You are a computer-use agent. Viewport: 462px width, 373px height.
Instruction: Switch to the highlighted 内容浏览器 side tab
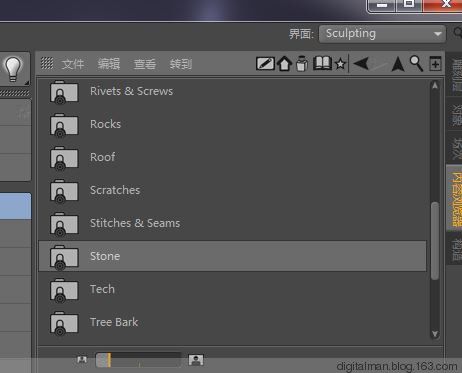pos(455,198)
